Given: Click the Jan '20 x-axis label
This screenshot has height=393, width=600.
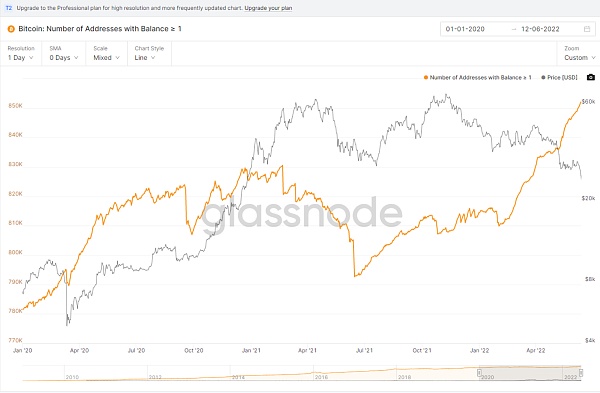Looking at the screenshot, I should (23, 351).
